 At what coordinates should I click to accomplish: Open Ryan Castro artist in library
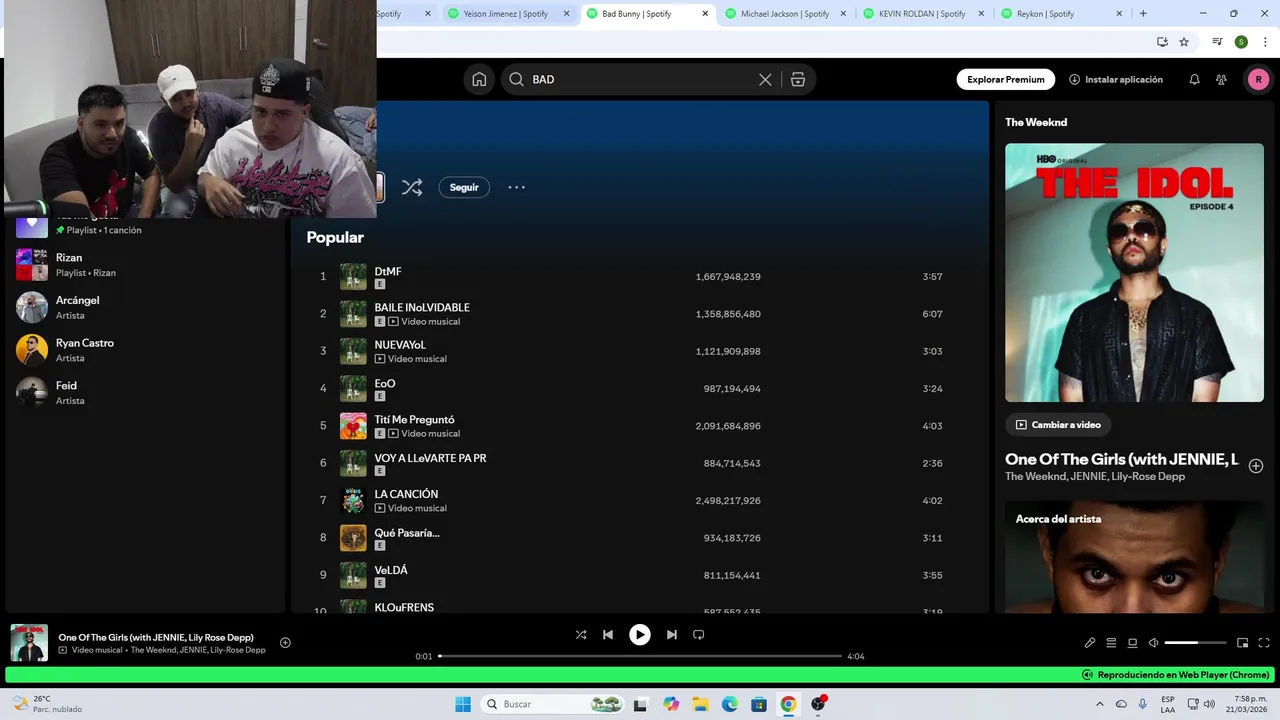145,350
